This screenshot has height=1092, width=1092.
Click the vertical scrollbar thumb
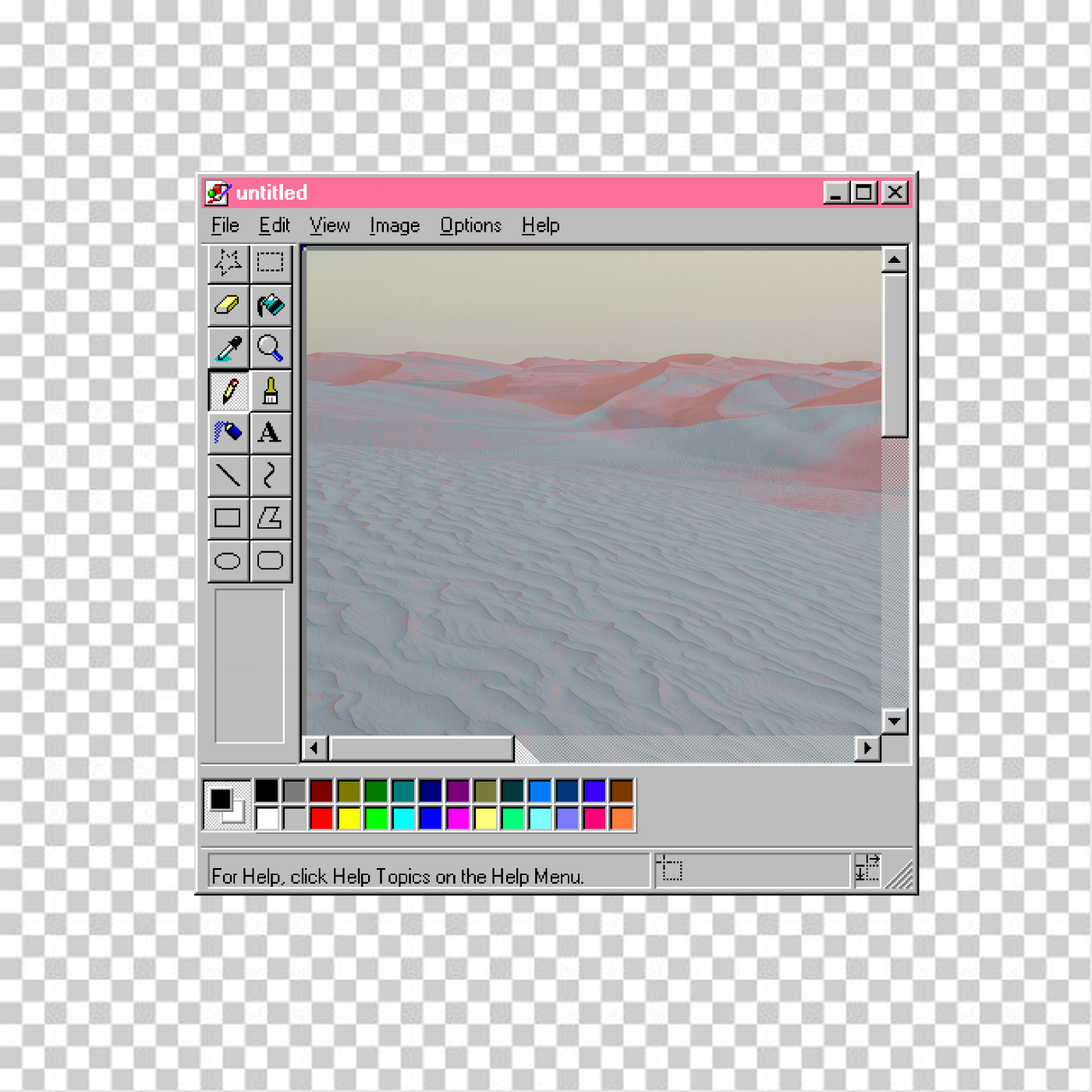pyautogui.click(x=895, y=355)
